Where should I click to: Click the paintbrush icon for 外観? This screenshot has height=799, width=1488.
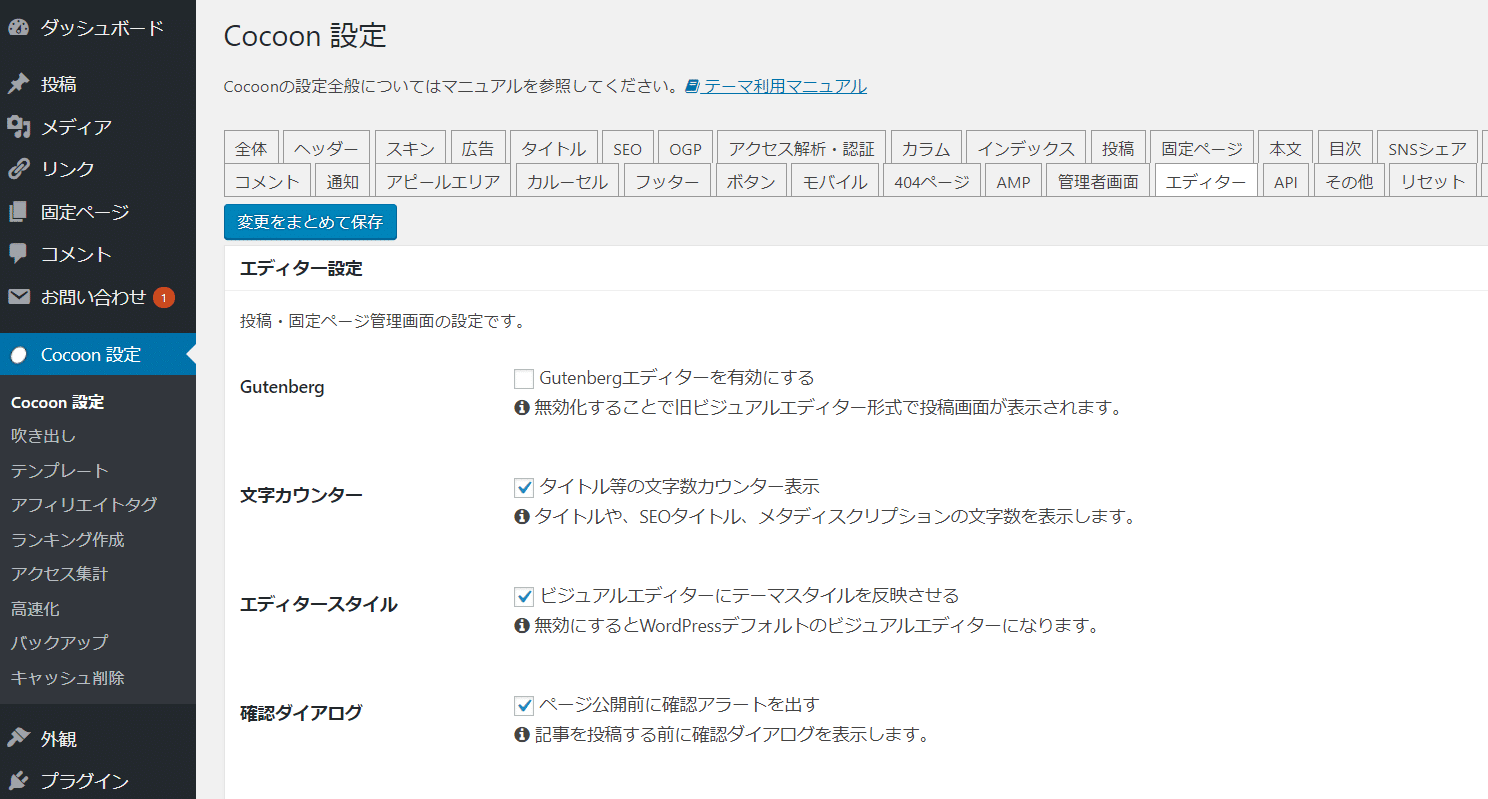[x=18, y=739]
